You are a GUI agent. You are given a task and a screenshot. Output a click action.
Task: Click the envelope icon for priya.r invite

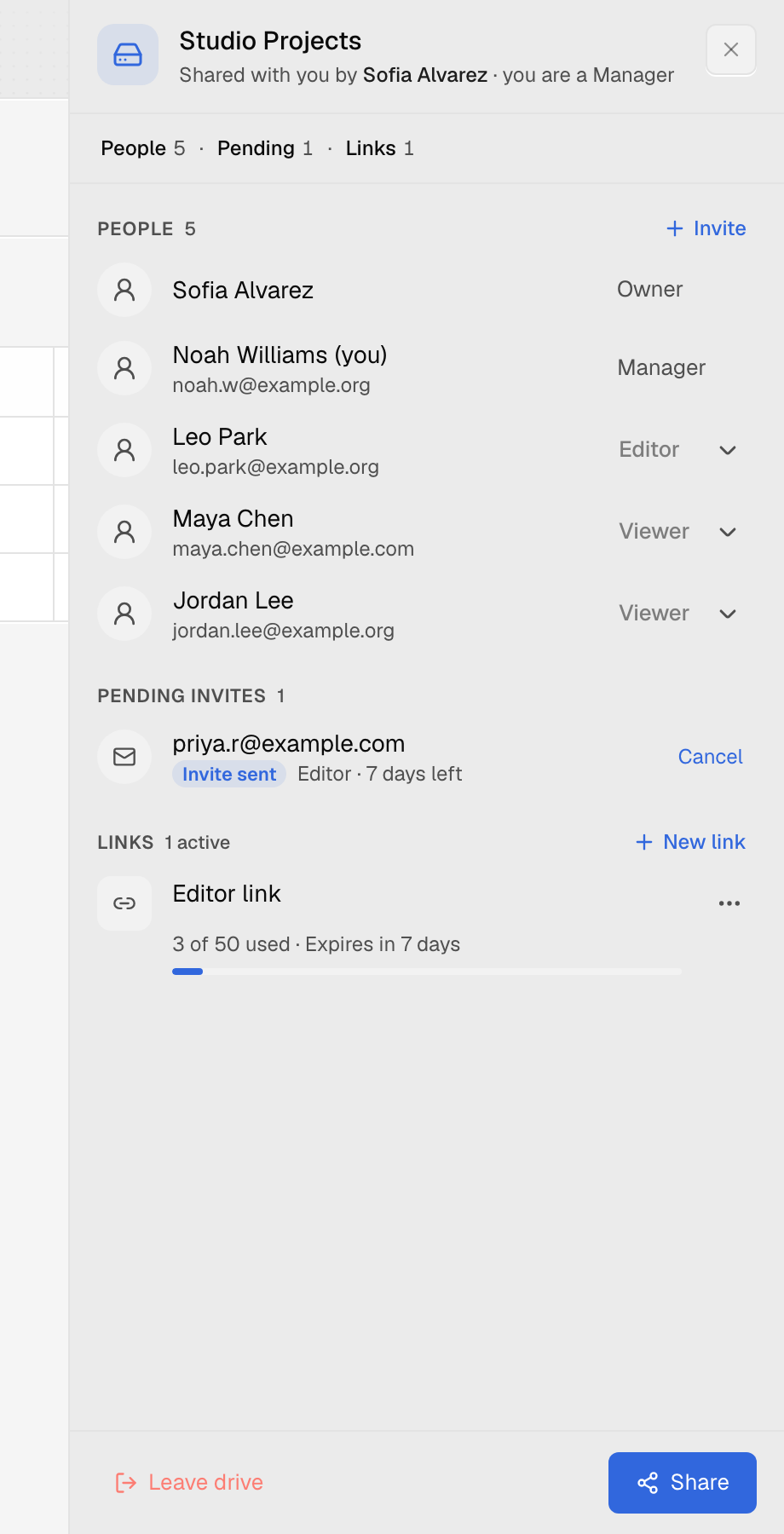click(124, 757)
